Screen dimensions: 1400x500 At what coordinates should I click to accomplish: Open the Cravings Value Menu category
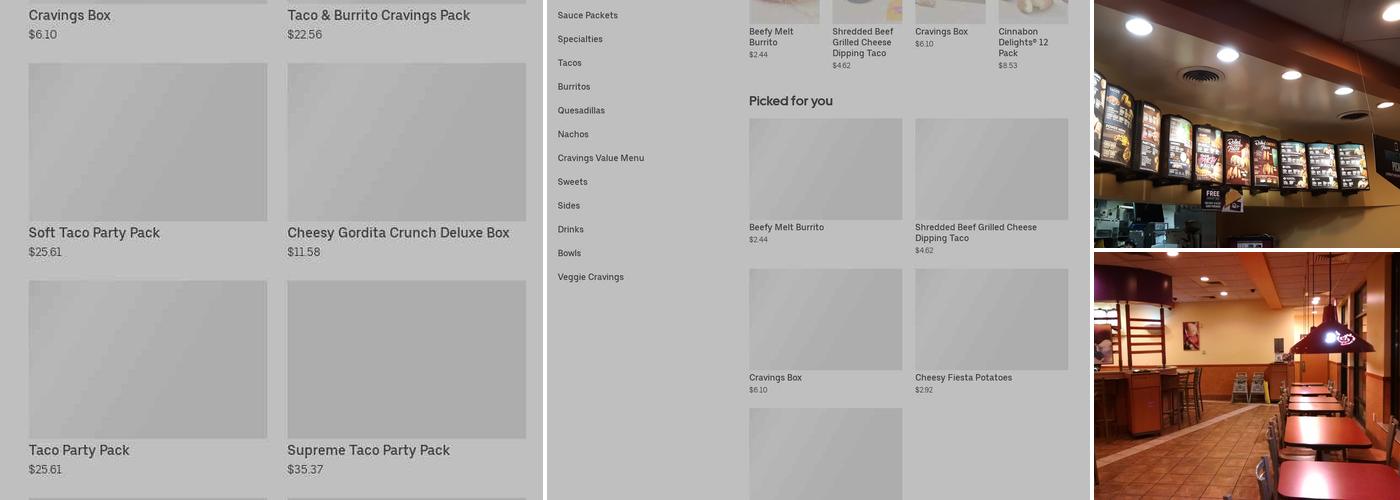coord(600,158)
